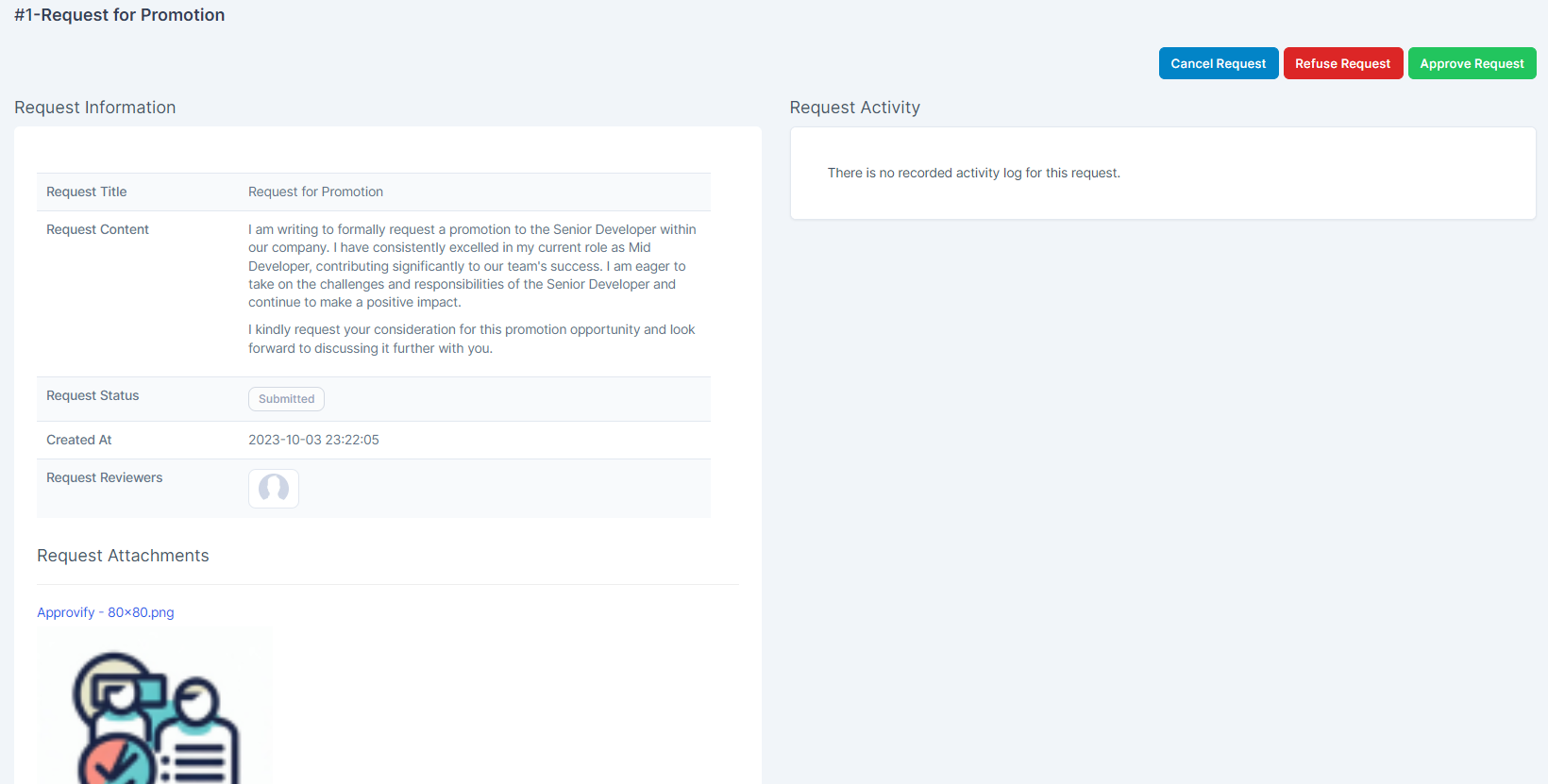The image size is (1548, 784).
Task: Click the Request Status label
Action: click(93, 395)
